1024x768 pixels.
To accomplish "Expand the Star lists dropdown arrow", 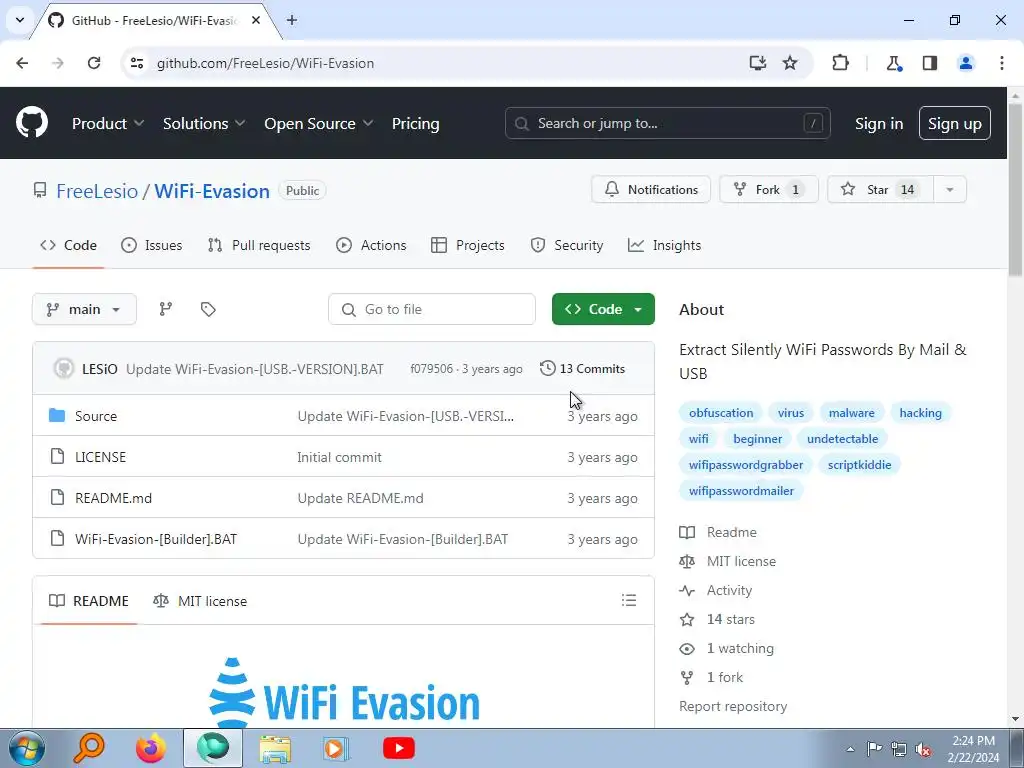I will pyautogui.click(x=950, y=190).
